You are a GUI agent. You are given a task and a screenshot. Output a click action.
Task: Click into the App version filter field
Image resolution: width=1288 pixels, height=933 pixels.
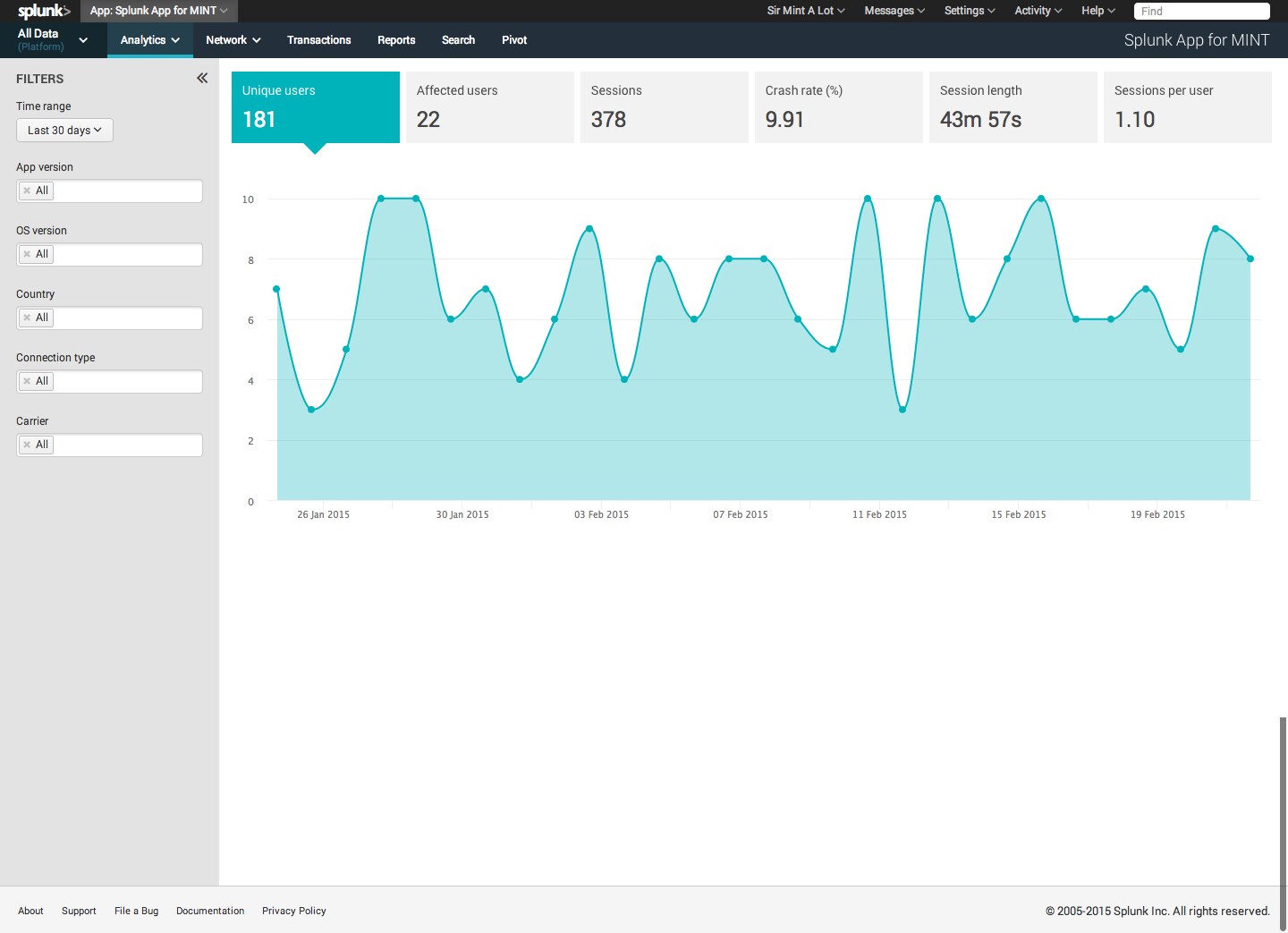pyautogui.click(x=109, y=191)
